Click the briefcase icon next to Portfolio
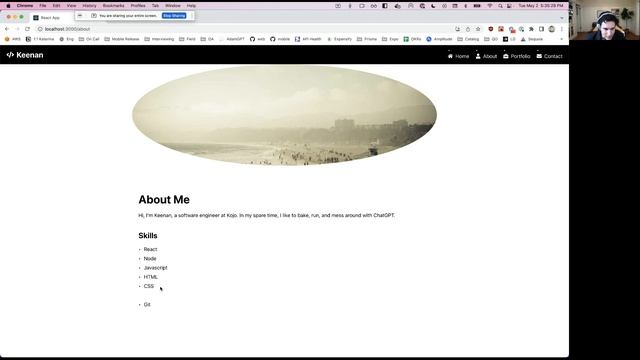The height and width of the screenshot is (360, 640). tap(506, 56)
